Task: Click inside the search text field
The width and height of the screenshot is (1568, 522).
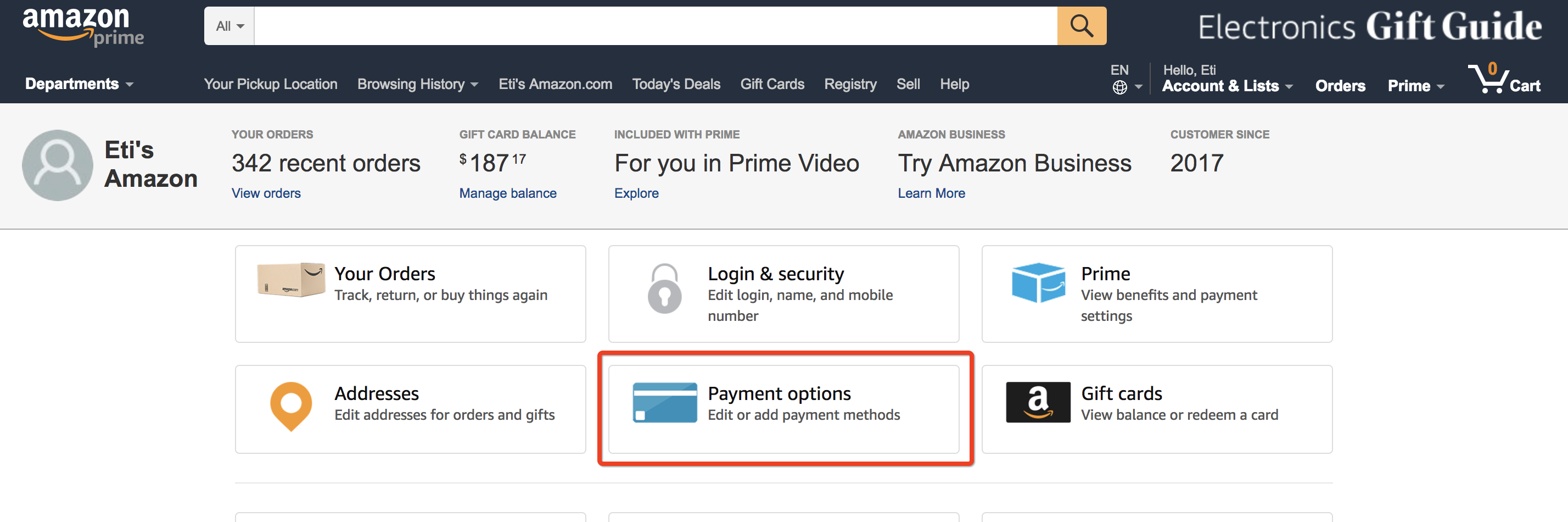Action: tap(656, 26)
